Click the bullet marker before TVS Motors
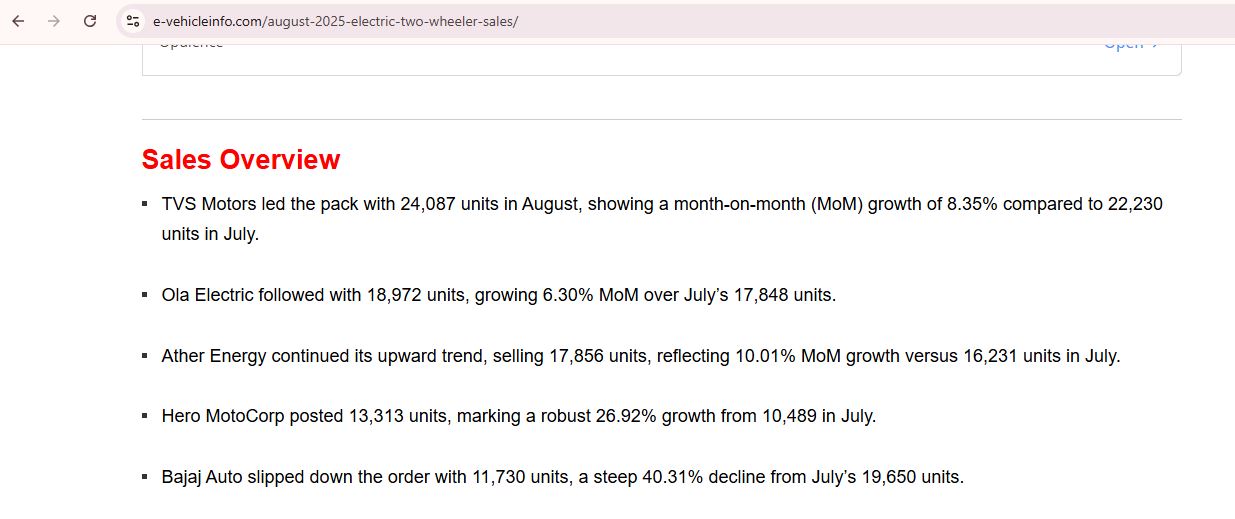This screenshot has height=519, width=1235. 146,205
